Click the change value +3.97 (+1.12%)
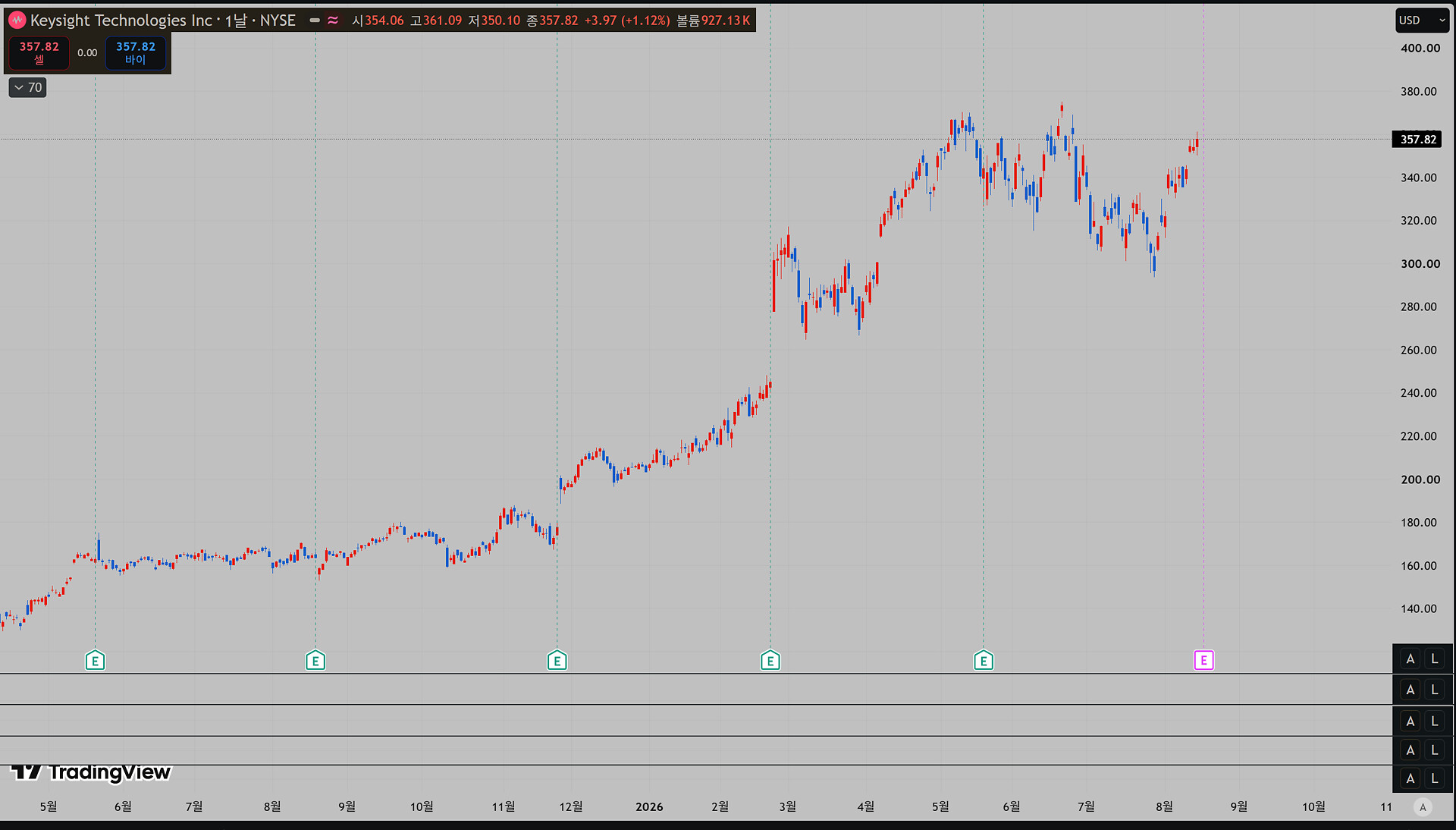Image resolution: width=1456 pixels, height=830 pixels. coord(627,20)
